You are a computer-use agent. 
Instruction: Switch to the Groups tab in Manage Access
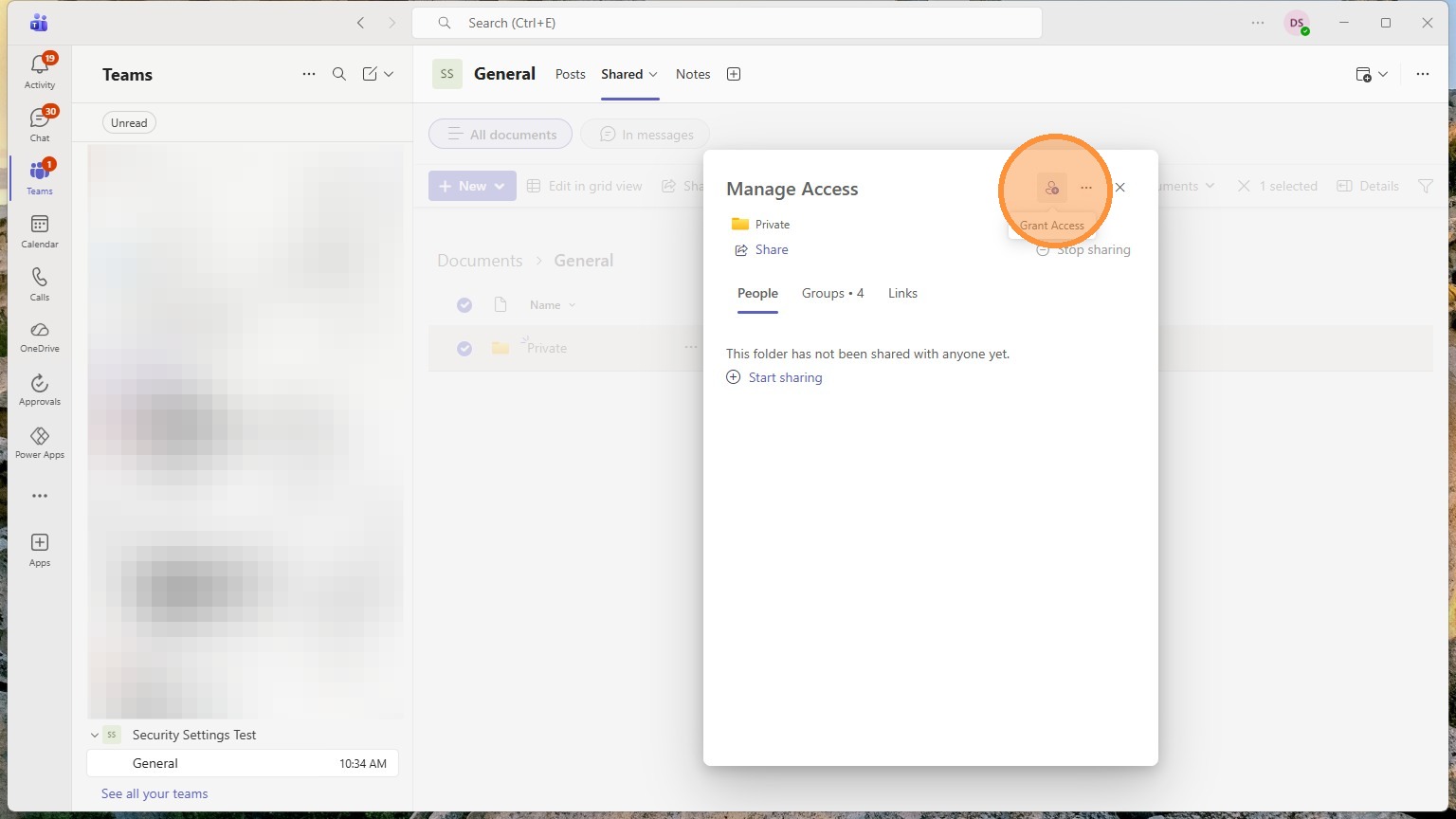point(833,293)
